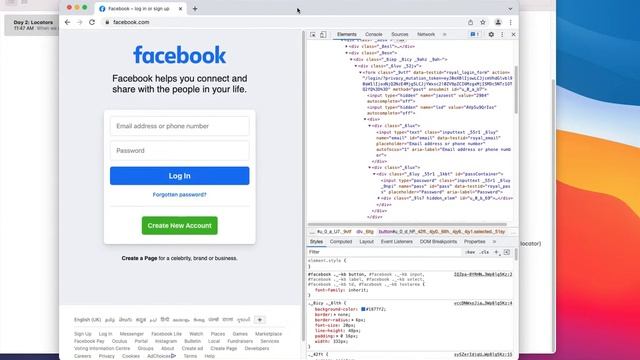This screenshot has height=360, width=640.
Task: Reload the Facebook page
Action: [92, 22]
